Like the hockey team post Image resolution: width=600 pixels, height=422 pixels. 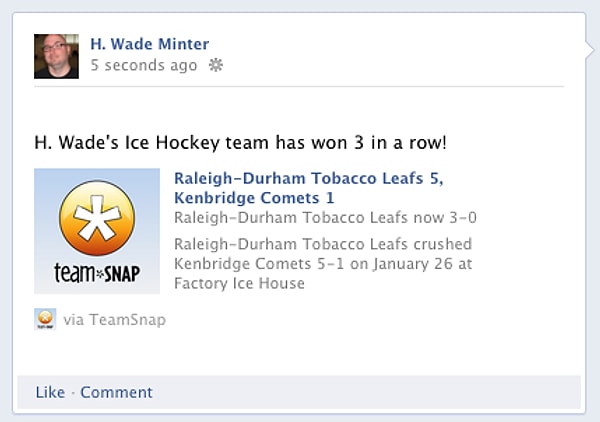pos(50,392)
